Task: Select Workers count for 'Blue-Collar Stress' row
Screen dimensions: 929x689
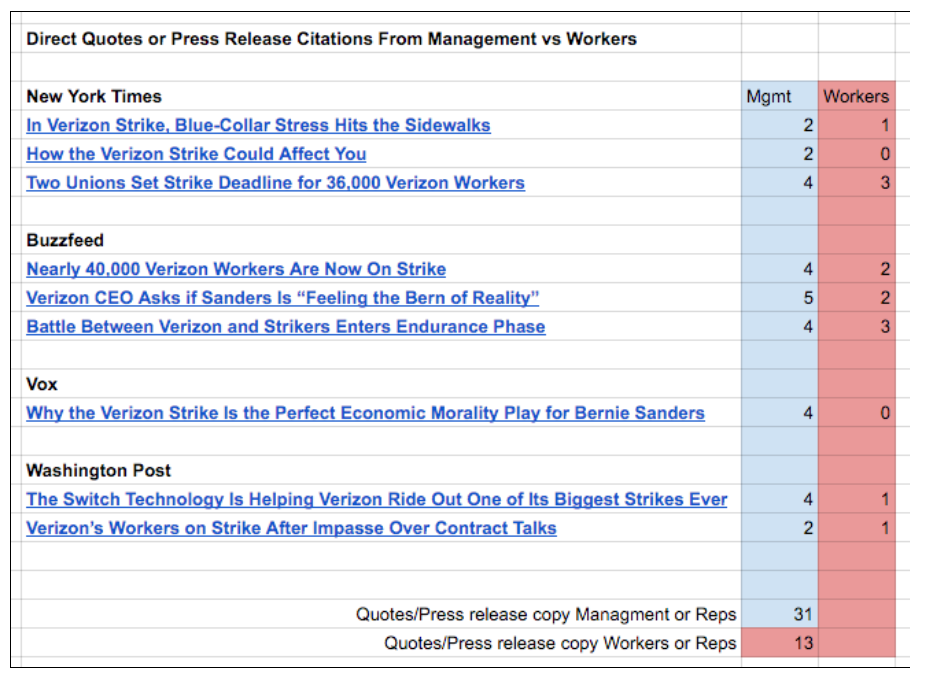Action: 857,125
